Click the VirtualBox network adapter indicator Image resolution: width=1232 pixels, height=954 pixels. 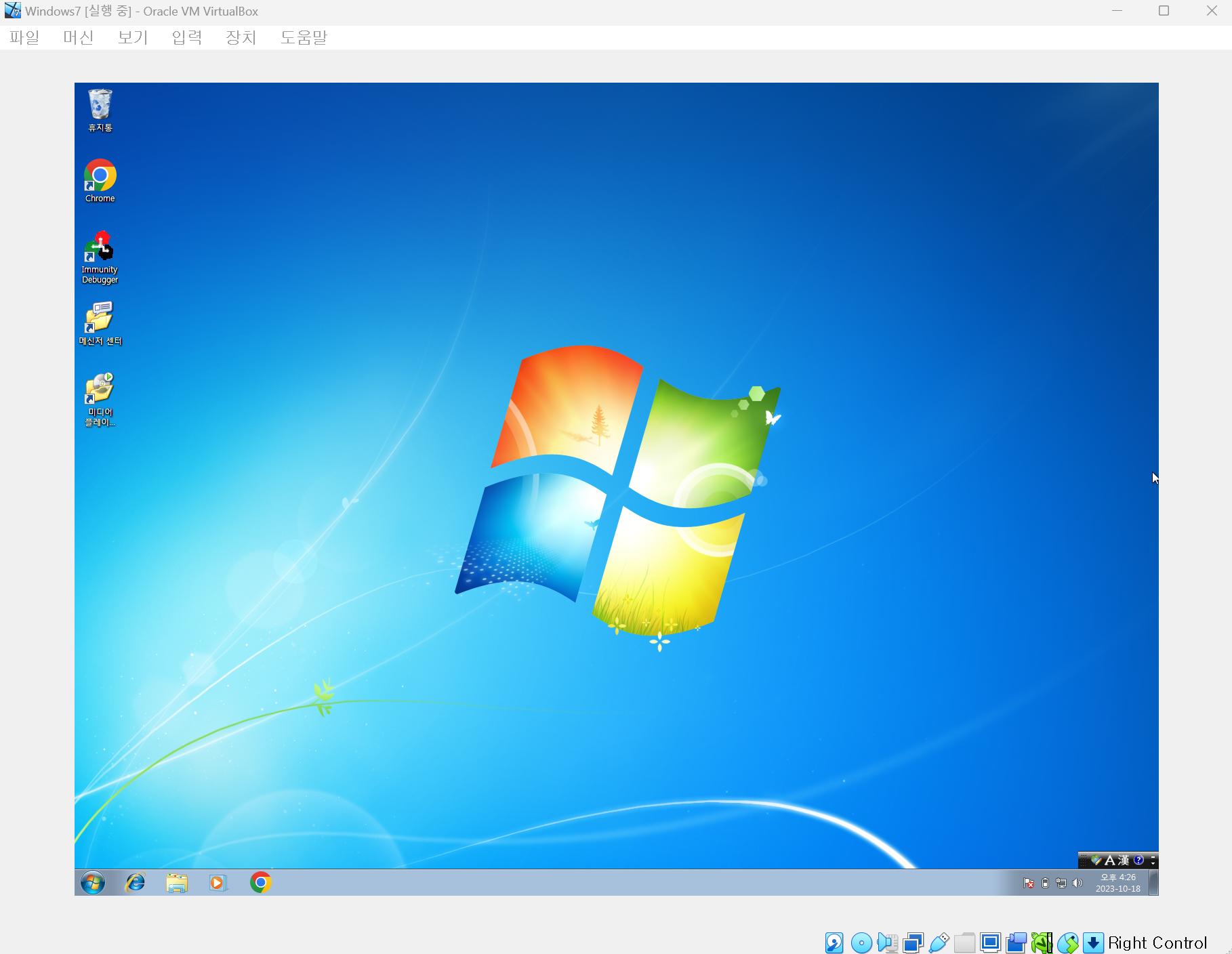tap(913, 942)
